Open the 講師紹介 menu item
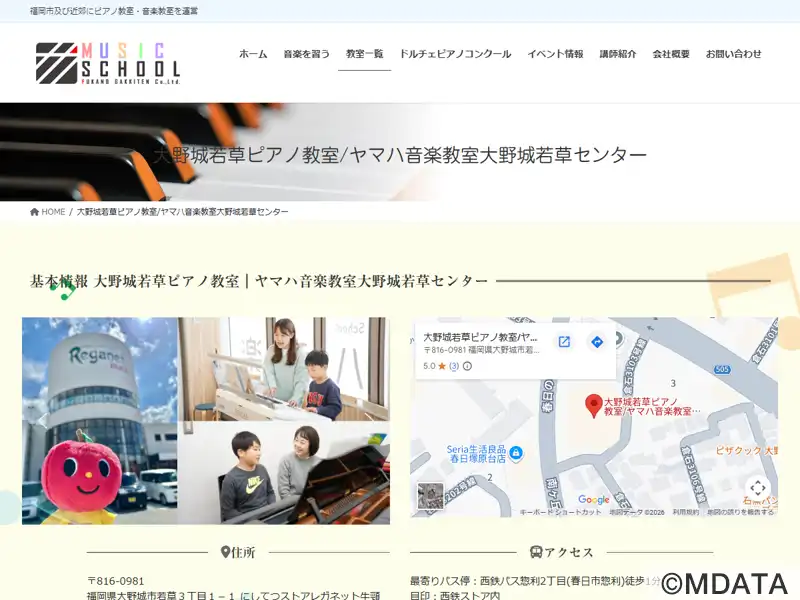The width and height of the screenshot is (800, 600). pyautogui.click(x=618, y=54)
